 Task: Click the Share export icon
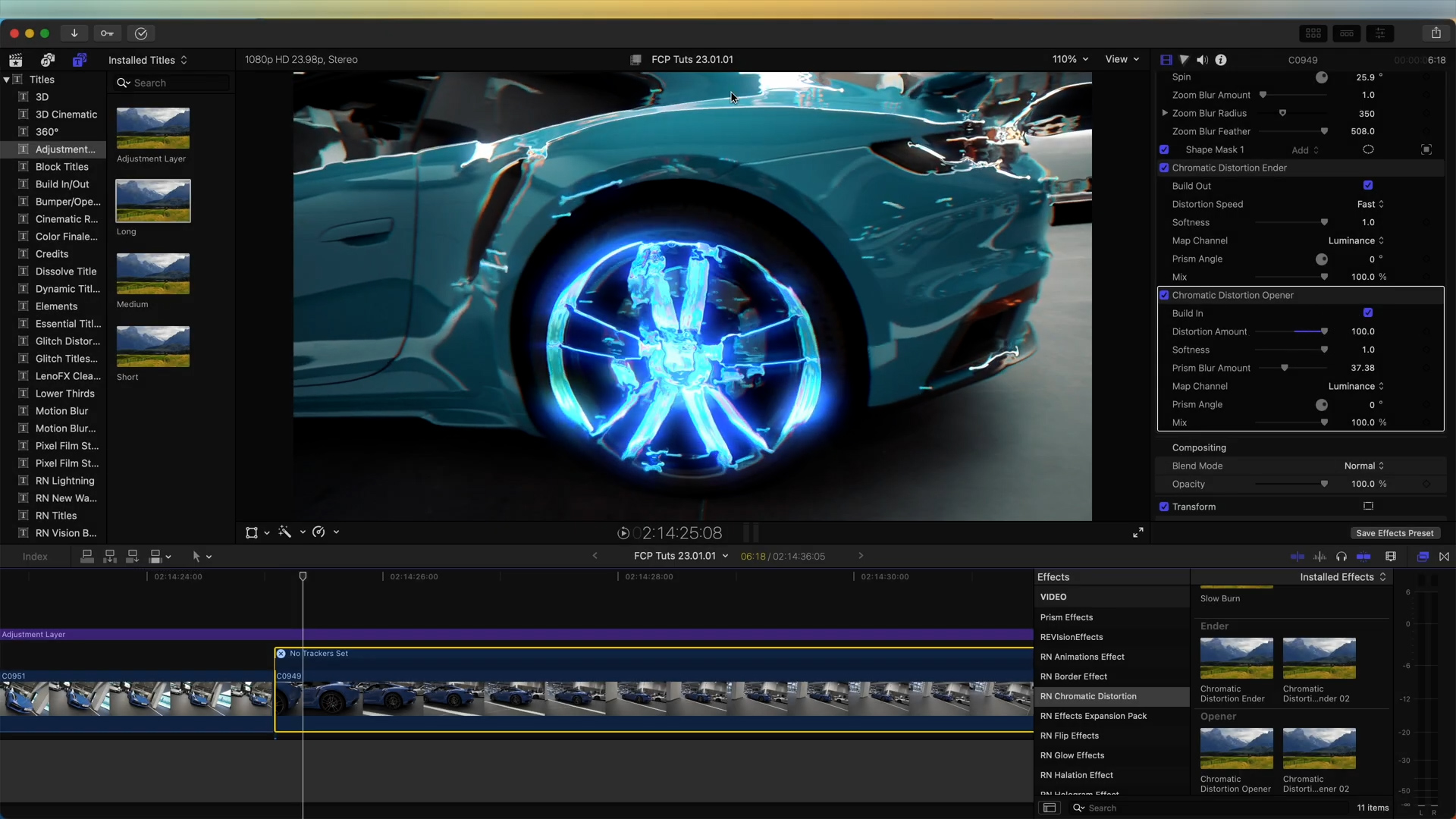coord(1436,33)
